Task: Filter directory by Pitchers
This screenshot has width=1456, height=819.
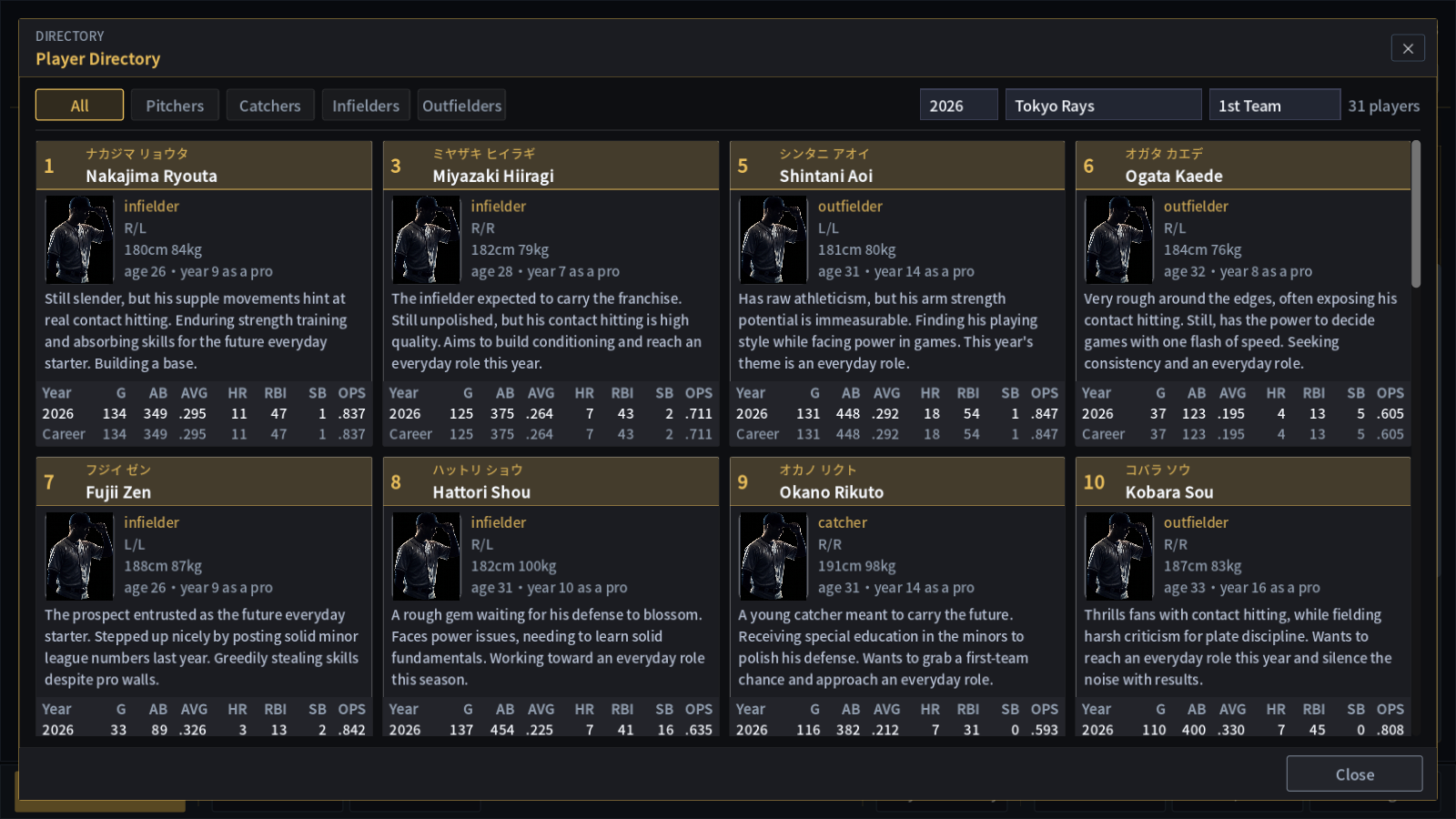Action: (x=175, y=106)
